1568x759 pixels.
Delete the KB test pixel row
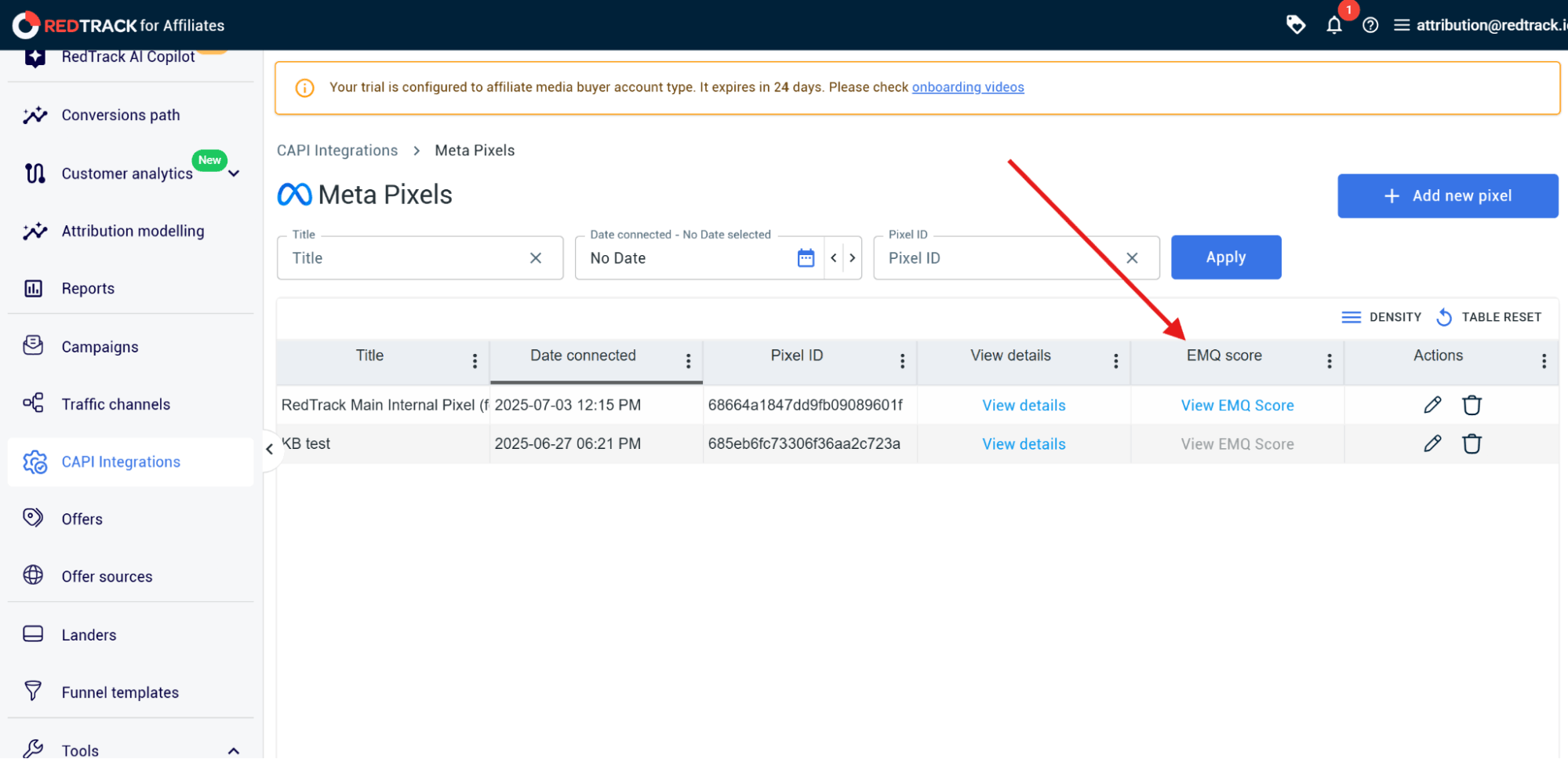click(x=1472, y=443)
